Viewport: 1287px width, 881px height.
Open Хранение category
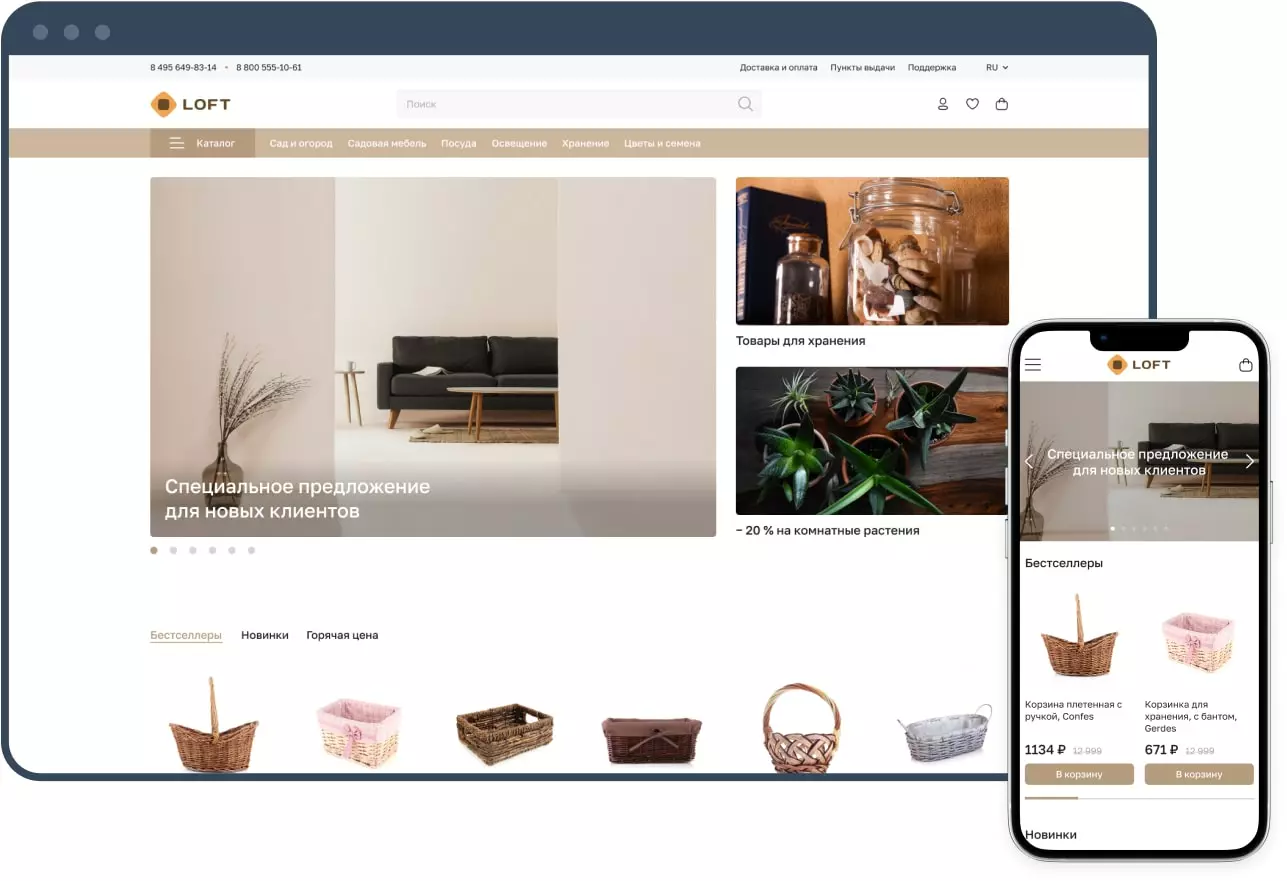point(585,143)
